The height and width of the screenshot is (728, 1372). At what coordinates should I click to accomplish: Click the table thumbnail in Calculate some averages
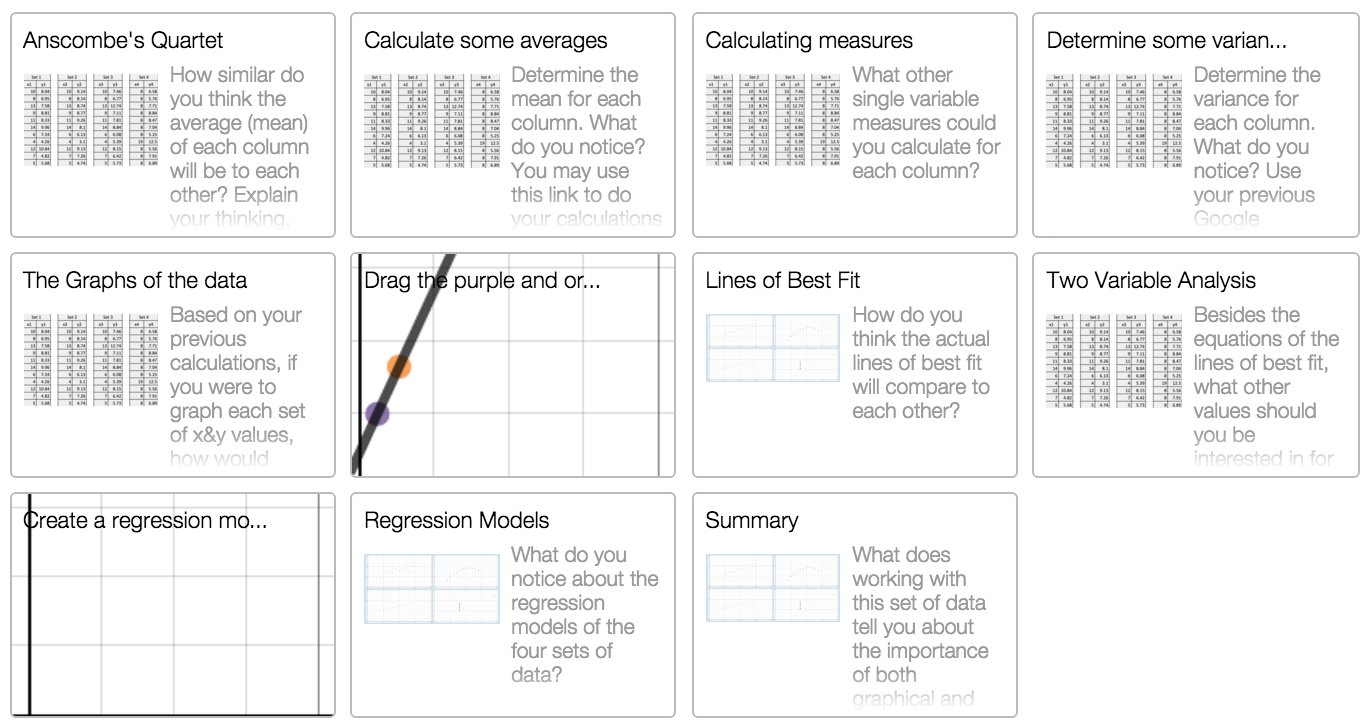pos(432,122)
